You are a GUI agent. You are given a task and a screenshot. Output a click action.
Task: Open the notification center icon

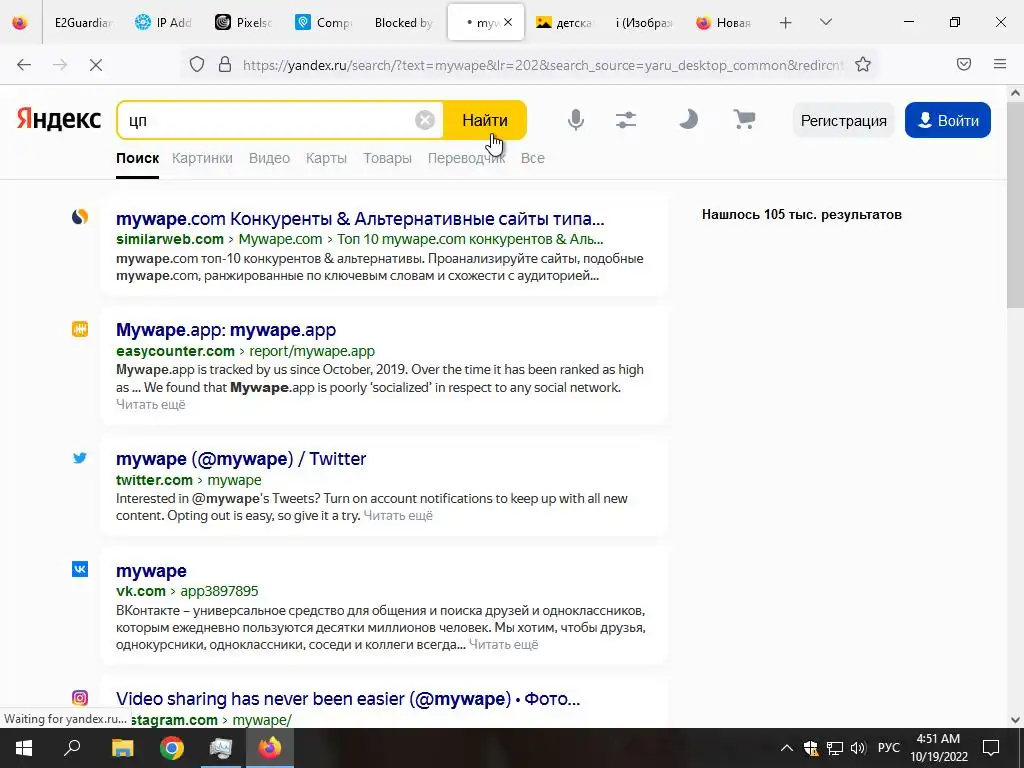pyautogui.click(x=991, y=748)
